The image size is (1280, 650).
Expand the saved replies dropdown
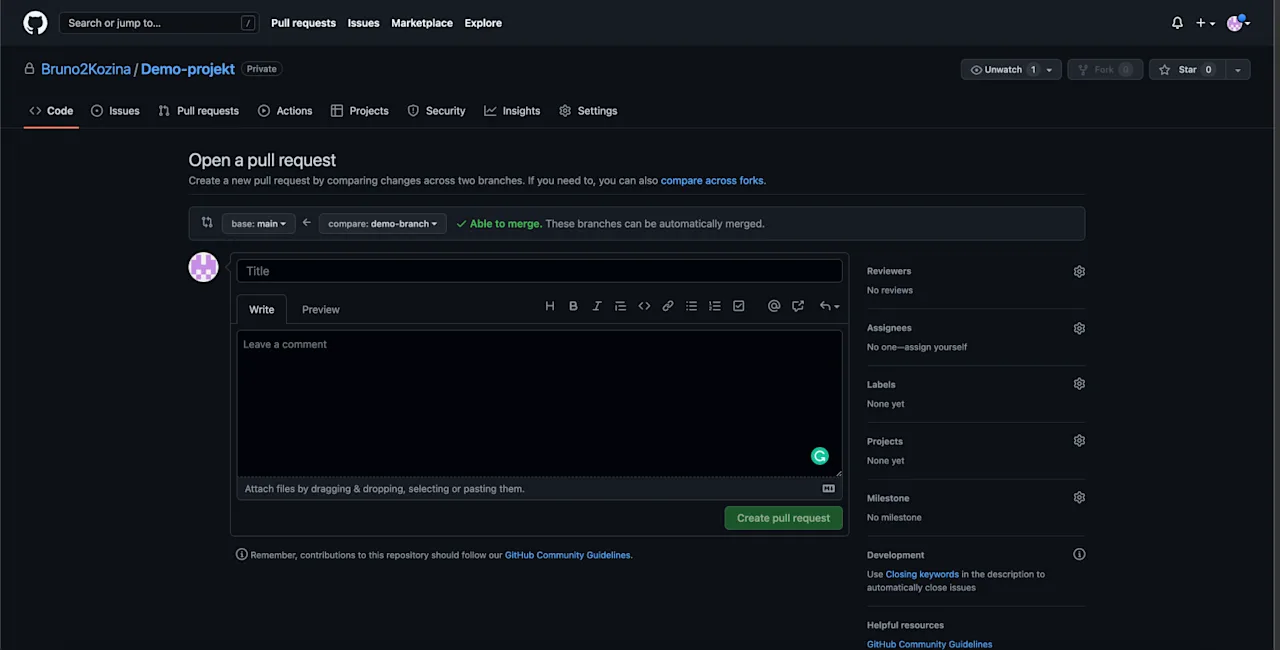[x=830, y=306]
